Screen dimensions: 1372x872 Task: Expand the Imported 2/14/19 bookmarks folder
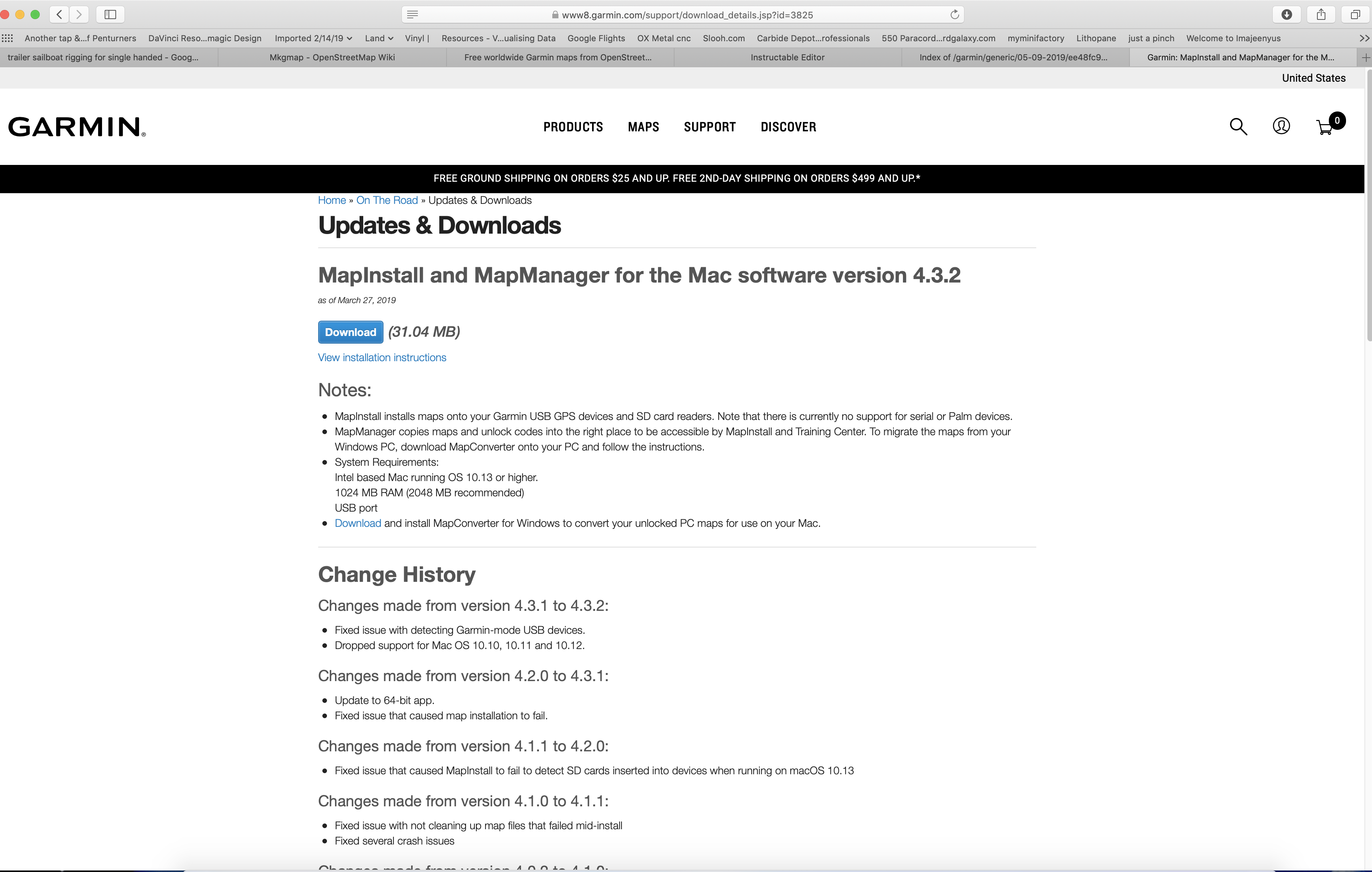[x=313, y=38]
